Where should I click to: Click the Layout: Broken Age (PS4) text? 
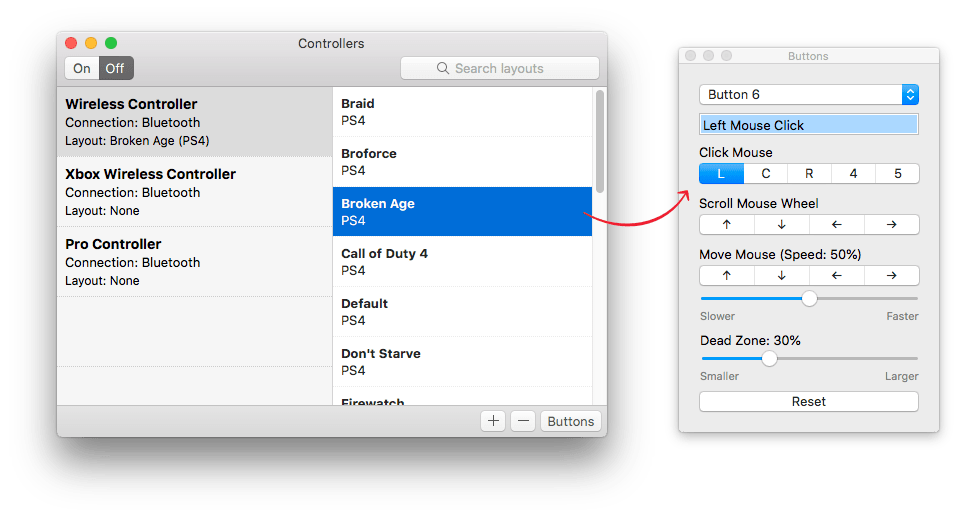137,141
